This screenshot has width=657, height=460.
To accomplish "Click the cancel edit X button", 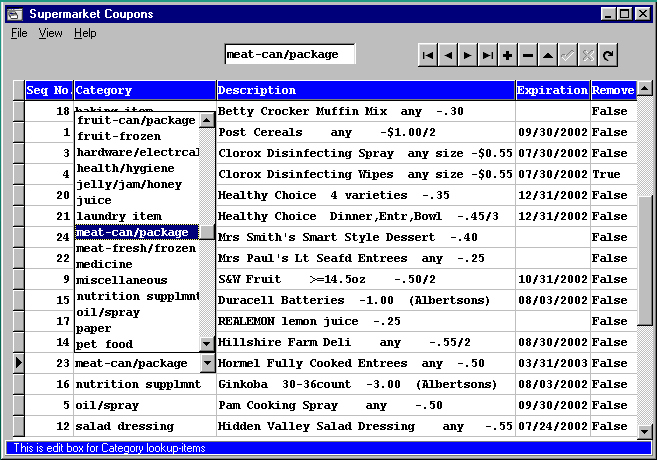I will pos(588,55).
